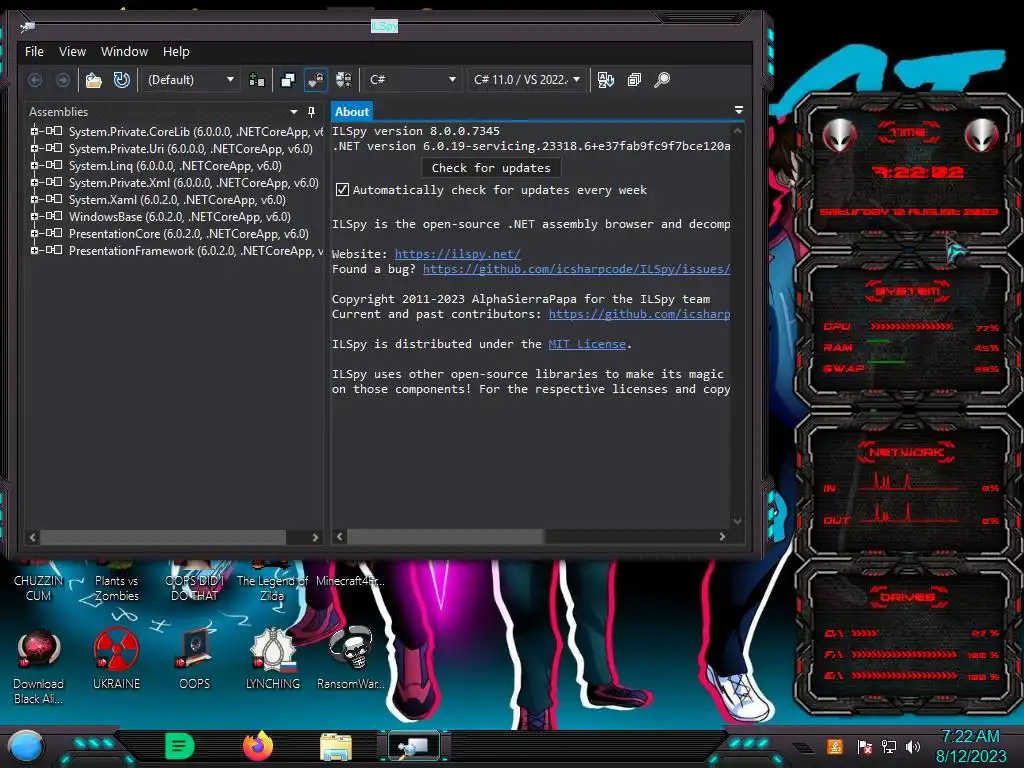1024x768 pixels.
Task: Open the OOPS desktop icon
Action: click(195, 659)
